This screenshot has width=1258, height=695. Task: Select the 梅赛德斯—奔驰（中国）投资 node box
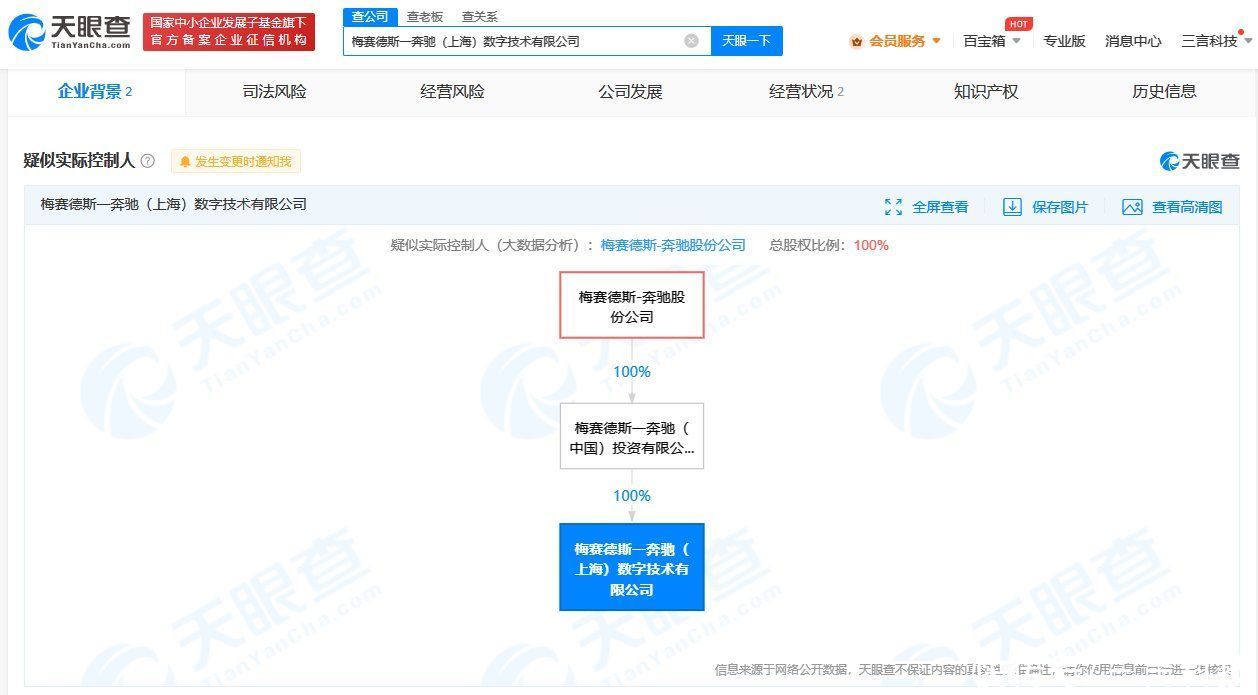(632, 436)
